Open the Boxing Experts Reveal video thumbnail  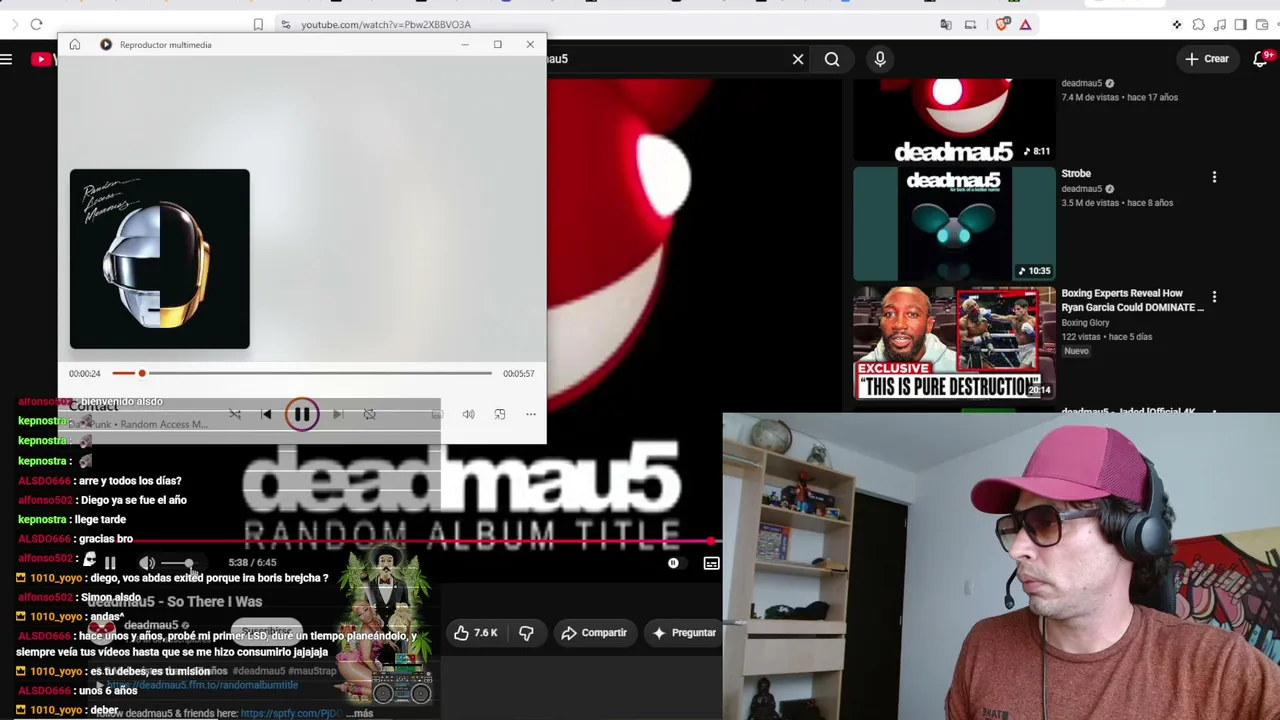(954, 343)
